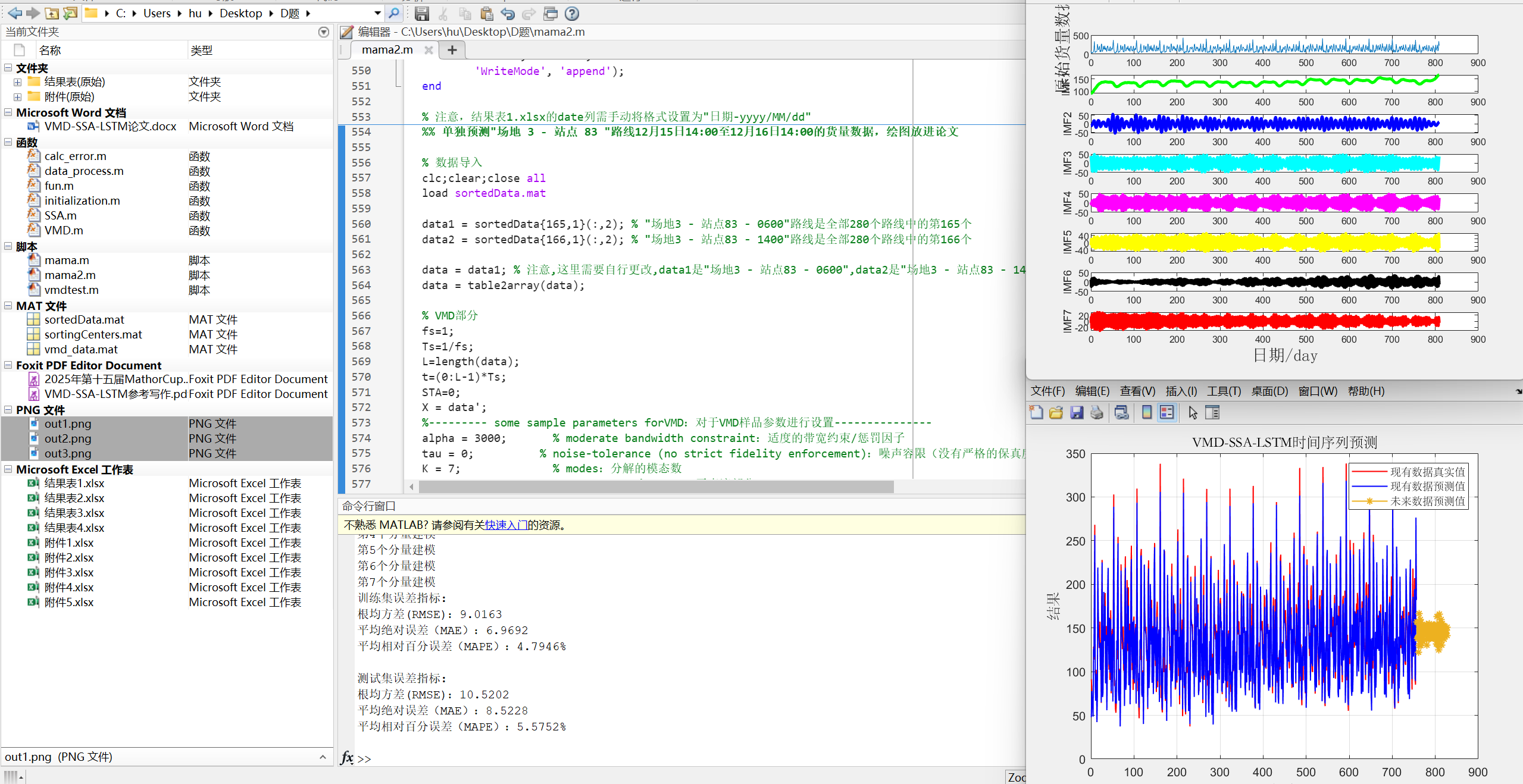Screen dimensions: 1523x784
Task: Click the plus button to add an editor tab
Action: pos(452,50)
